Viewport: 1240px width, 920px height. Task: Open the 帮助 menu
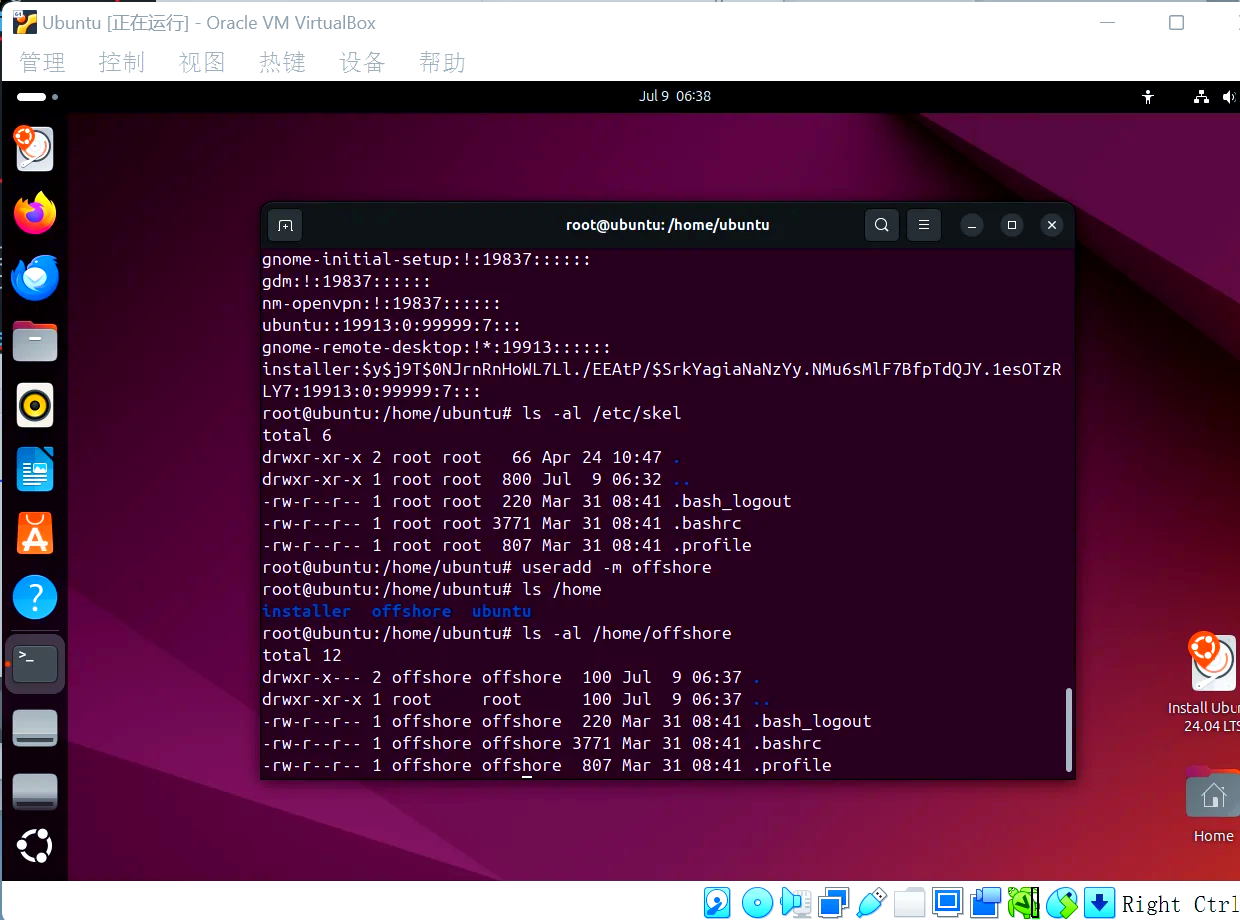pos(442,63)
